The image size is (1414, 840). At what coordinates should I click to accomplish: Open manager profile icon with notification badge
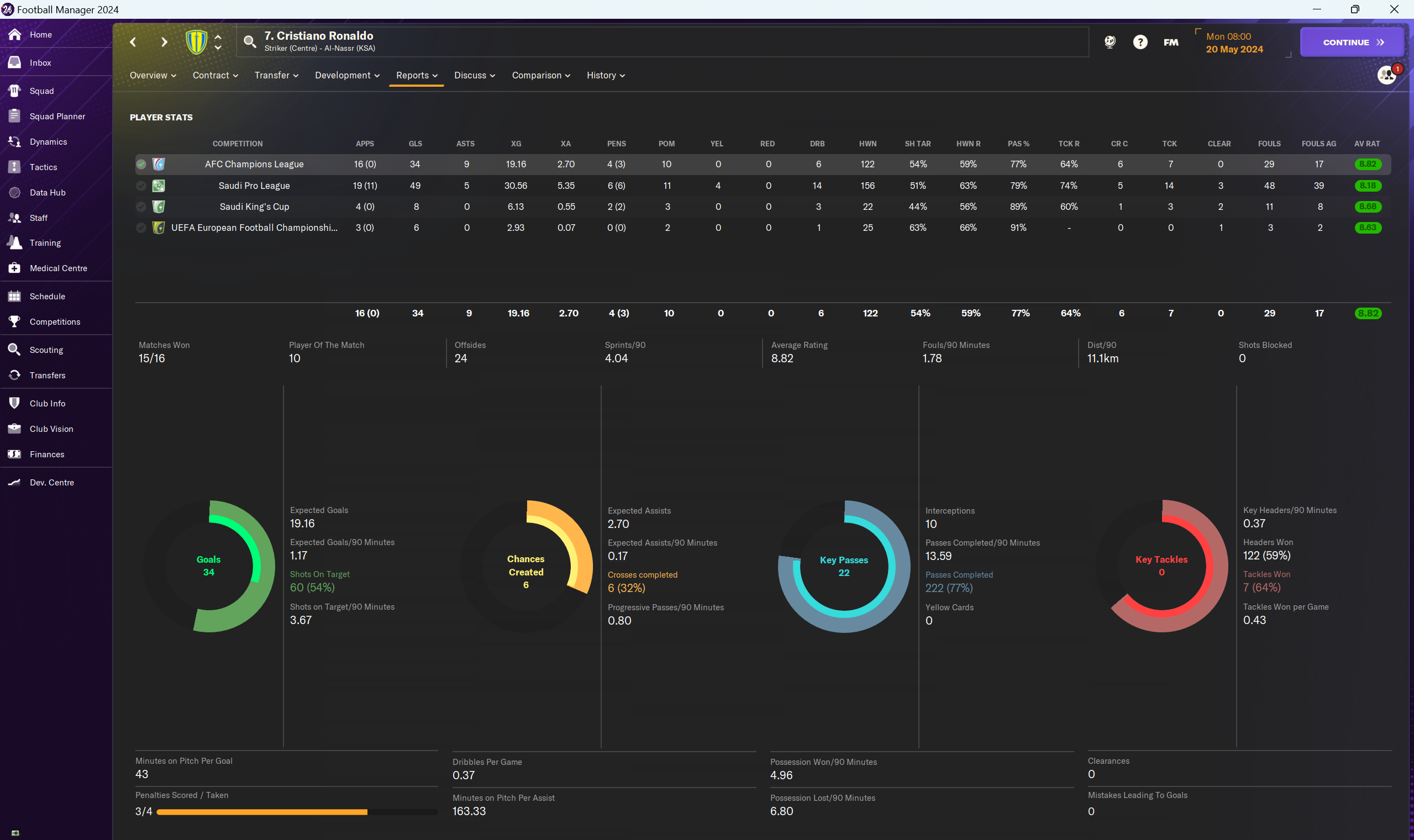[1388, 74]
